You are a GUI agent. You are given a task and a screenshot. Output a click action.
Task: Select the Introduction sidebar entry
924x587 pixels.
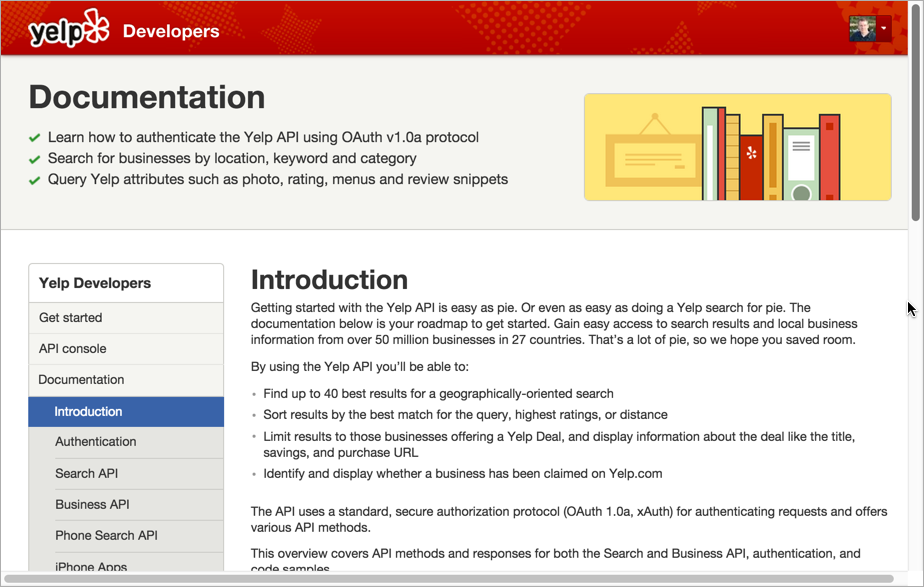(88, 412)
